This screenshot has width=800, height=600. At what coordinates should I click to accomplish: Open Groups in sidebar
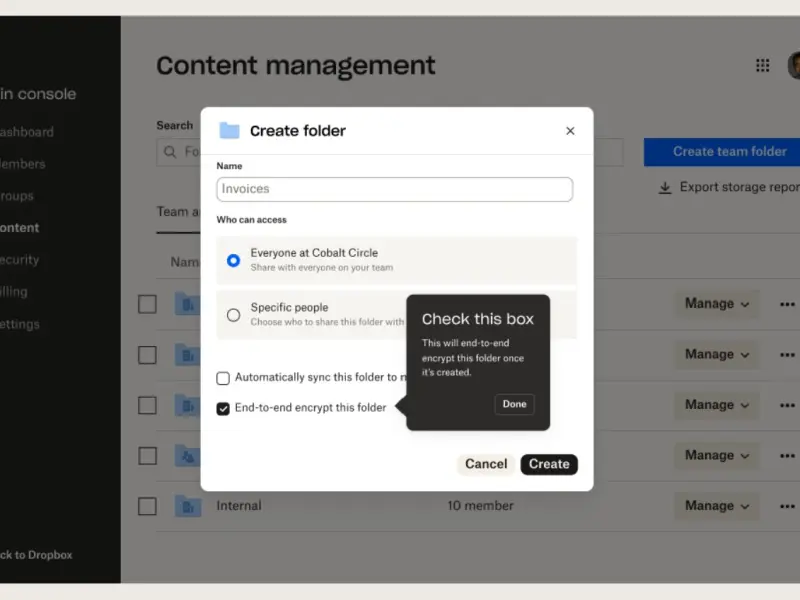pyautogui.click(x=17, y=196)
